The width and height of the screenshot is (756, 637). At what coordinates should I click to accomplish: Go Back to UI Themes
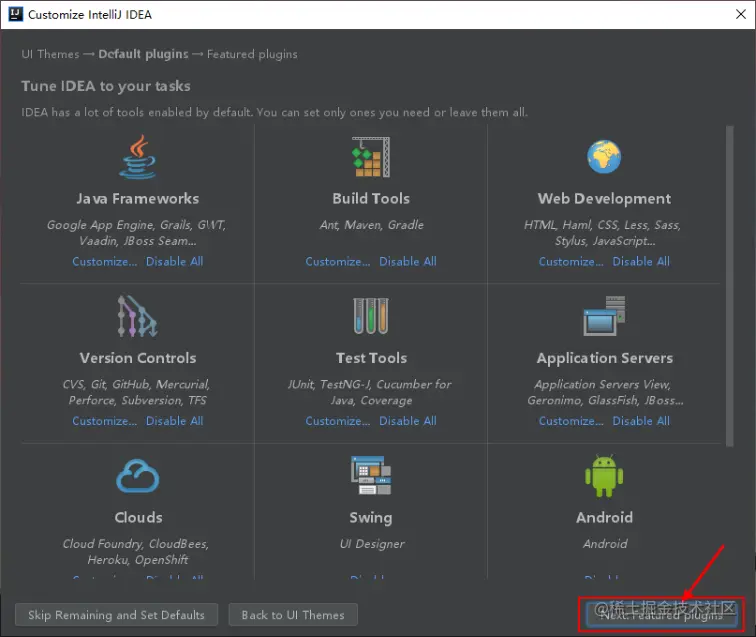293,615
